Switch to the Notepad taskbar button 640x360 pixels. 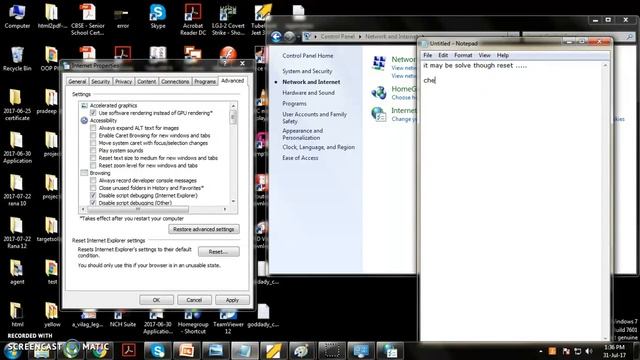pyautogui.click(x=244, y=350)
